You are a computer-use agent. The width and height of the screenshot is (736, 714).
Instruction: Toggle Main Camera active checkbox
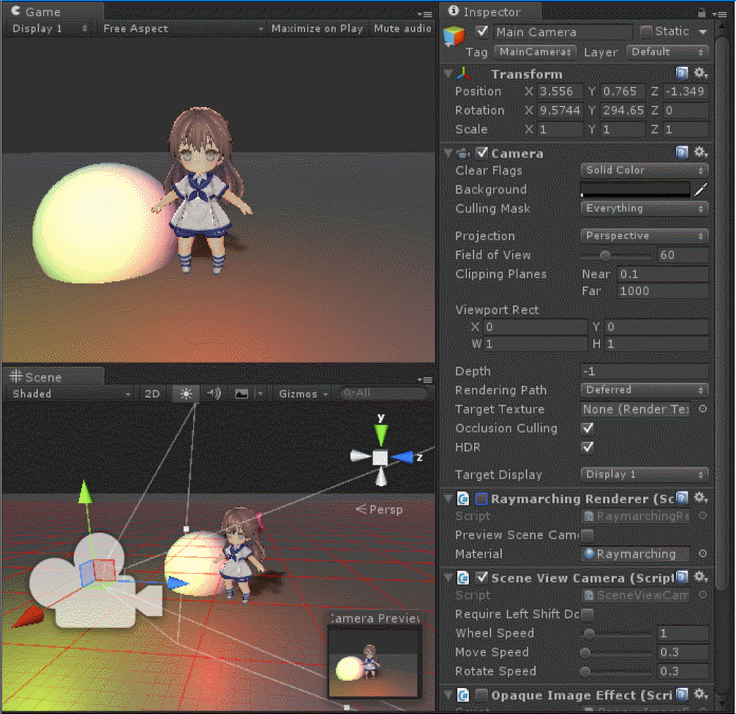482,31
